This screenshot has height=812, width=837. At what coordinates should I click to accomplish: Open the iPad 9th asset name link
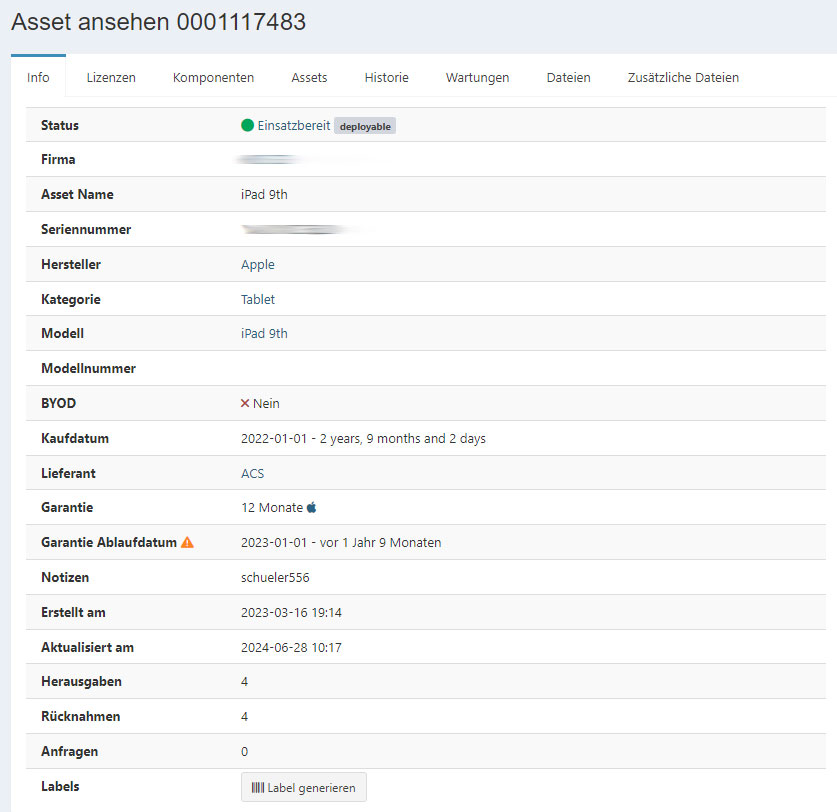tap(264, 194)
